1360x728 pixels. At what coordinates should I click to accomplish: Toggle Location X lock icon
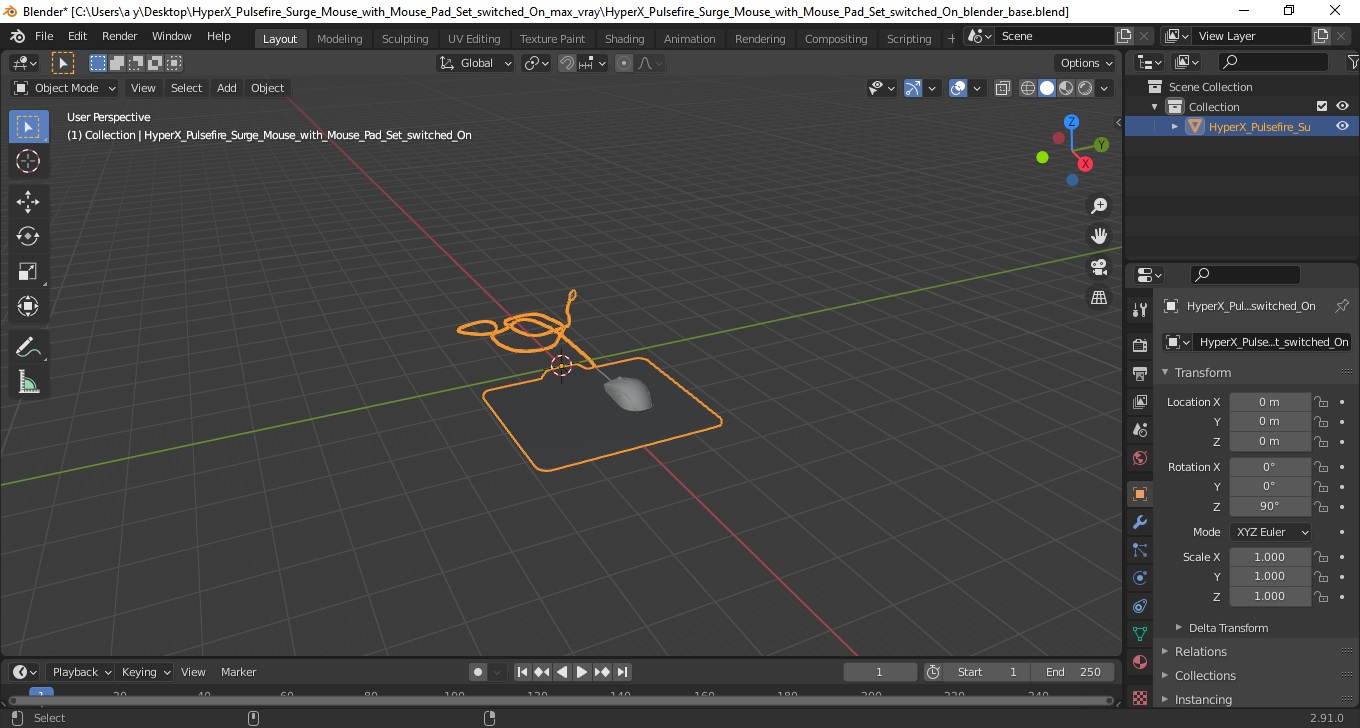tap(1321, 402)
